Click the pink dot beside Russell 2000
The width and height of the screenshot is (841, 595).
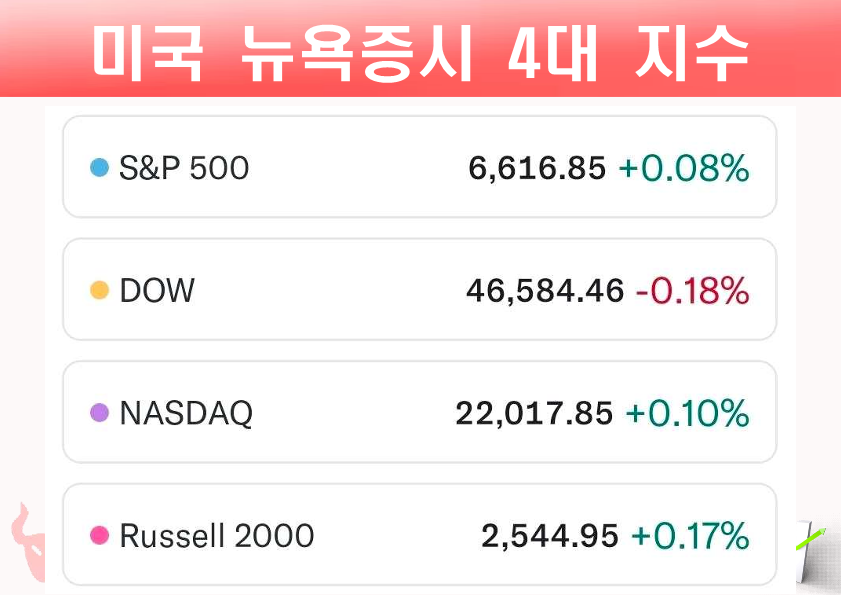point(99,536)
